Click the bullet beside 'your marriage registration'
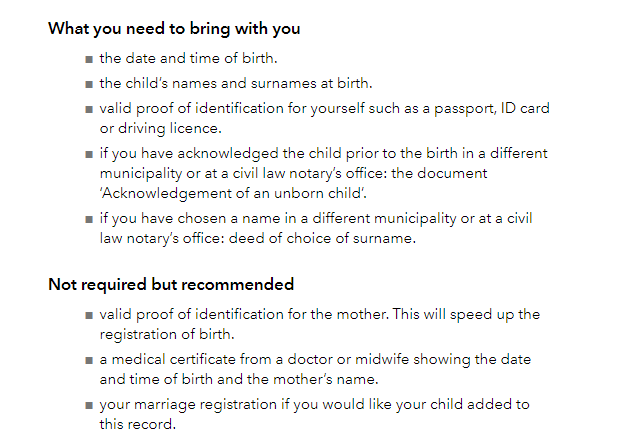The height and width of the screenshot is (445, 622). 89,405
